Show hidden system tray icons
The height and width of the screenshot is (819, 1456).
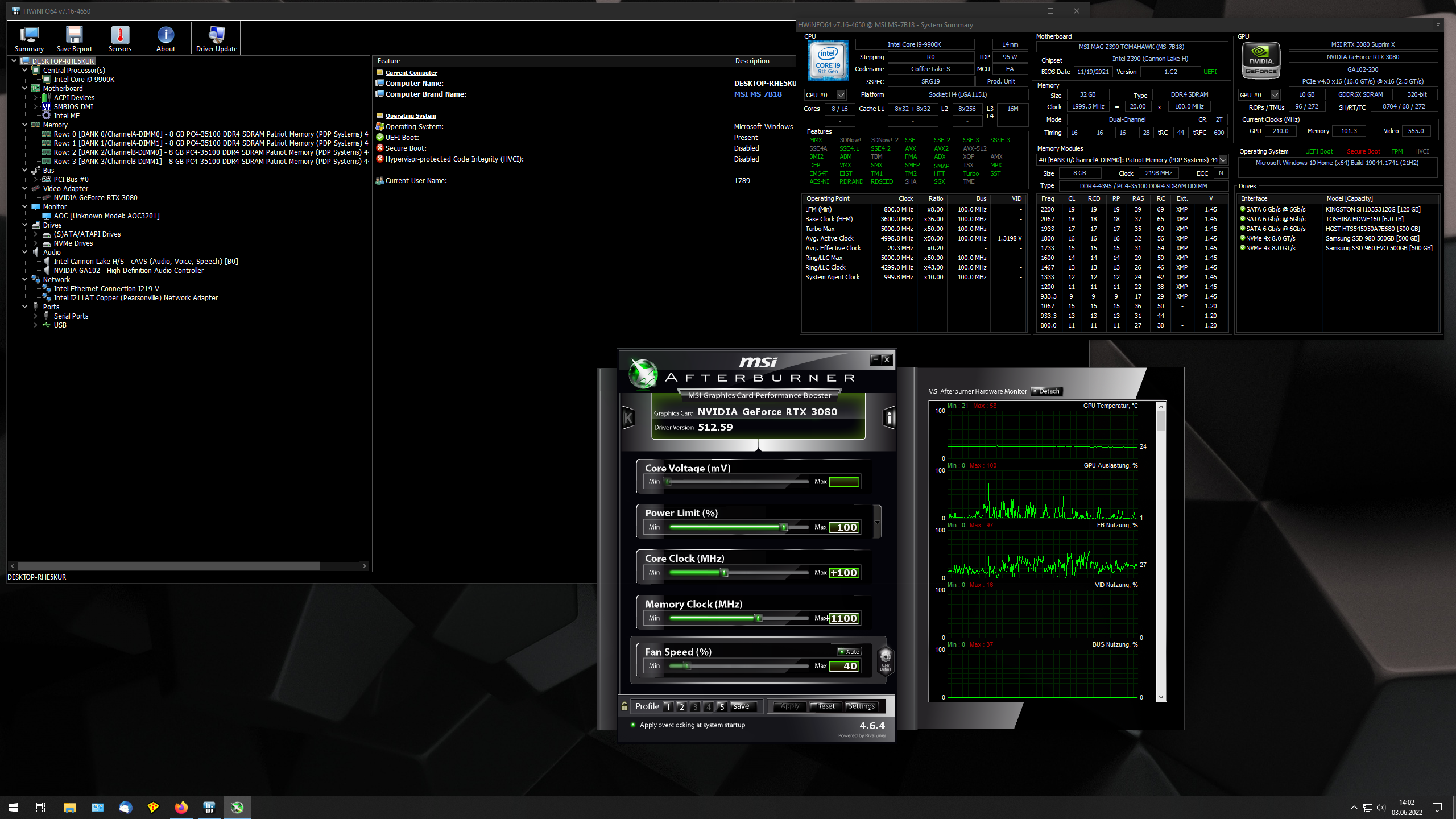(x=1354, y=807)
